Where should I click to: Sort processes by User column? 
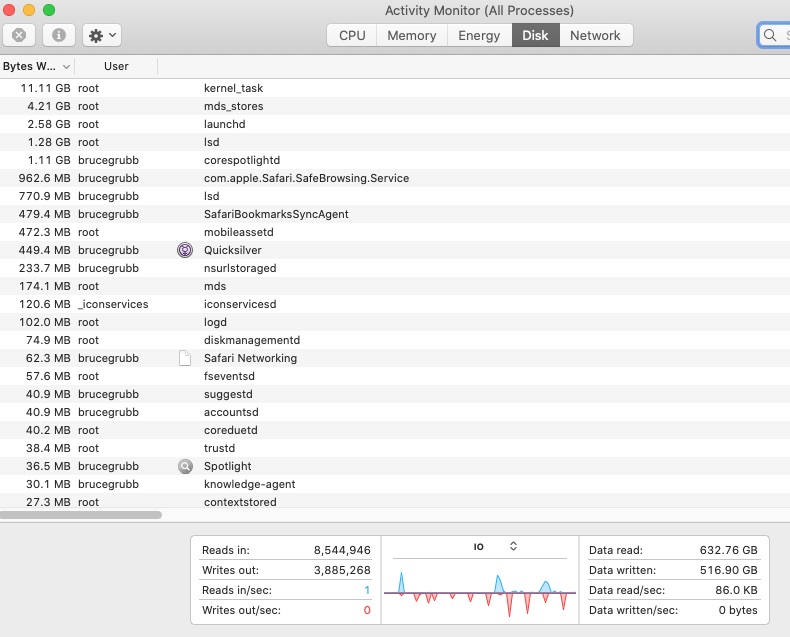coord(116,66)
